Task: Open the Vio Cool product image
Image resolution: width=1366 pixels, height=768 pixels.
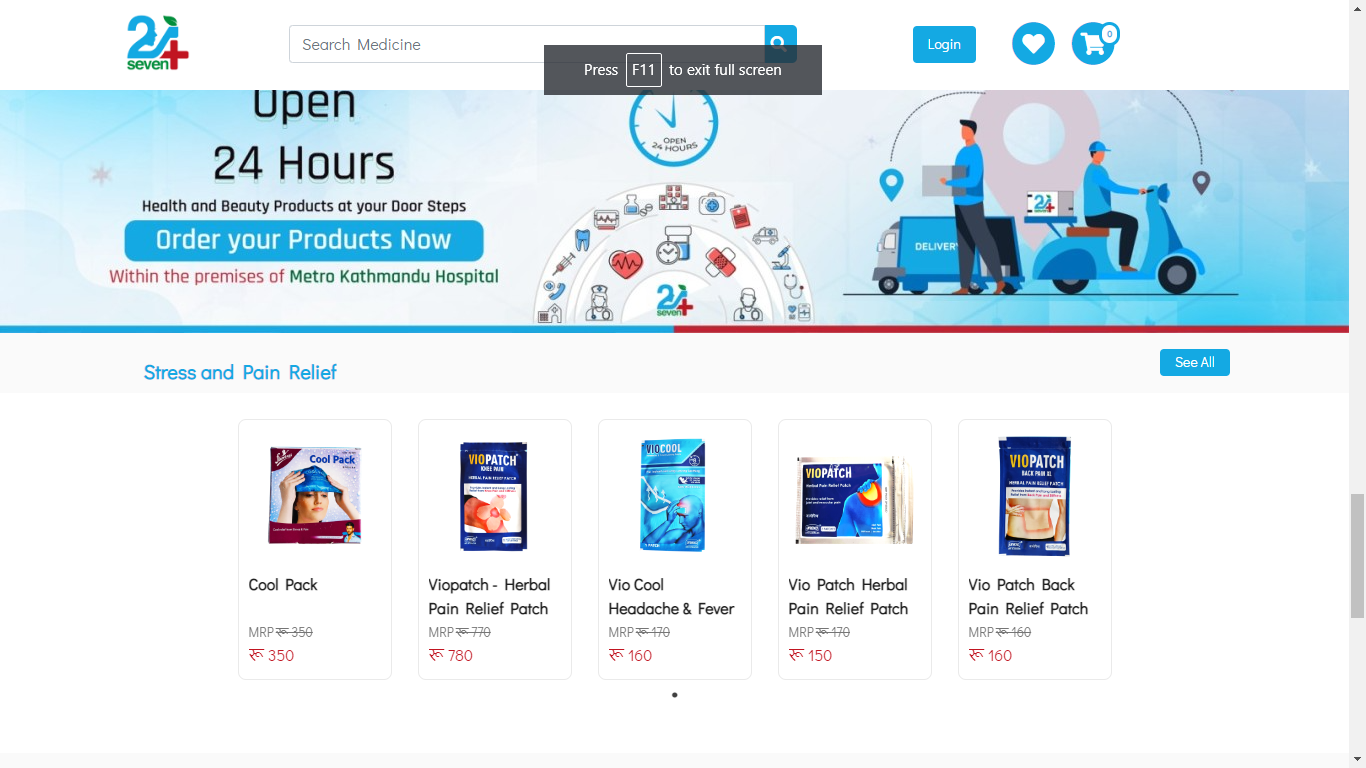Action: [x=674, y=495]
